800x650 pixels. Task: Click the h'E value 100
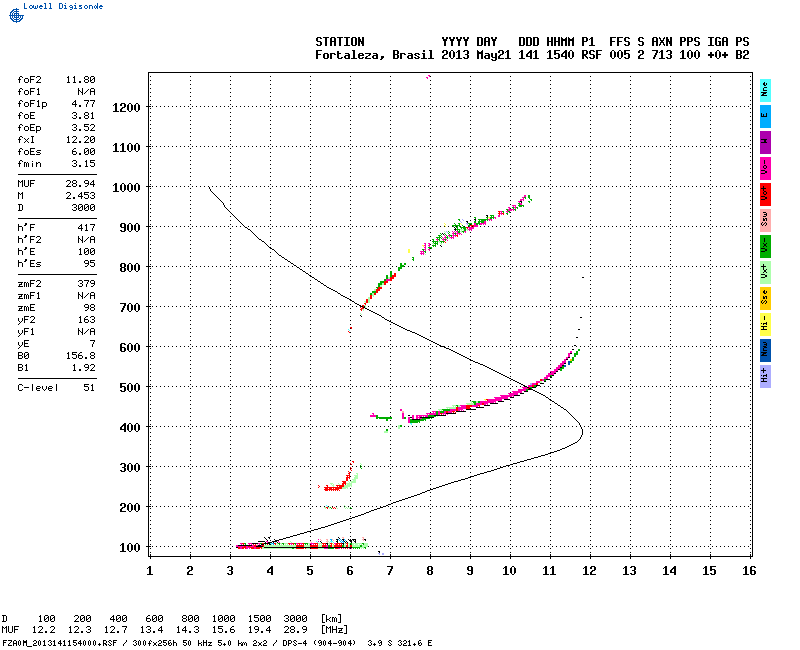[x=86, y=252]
